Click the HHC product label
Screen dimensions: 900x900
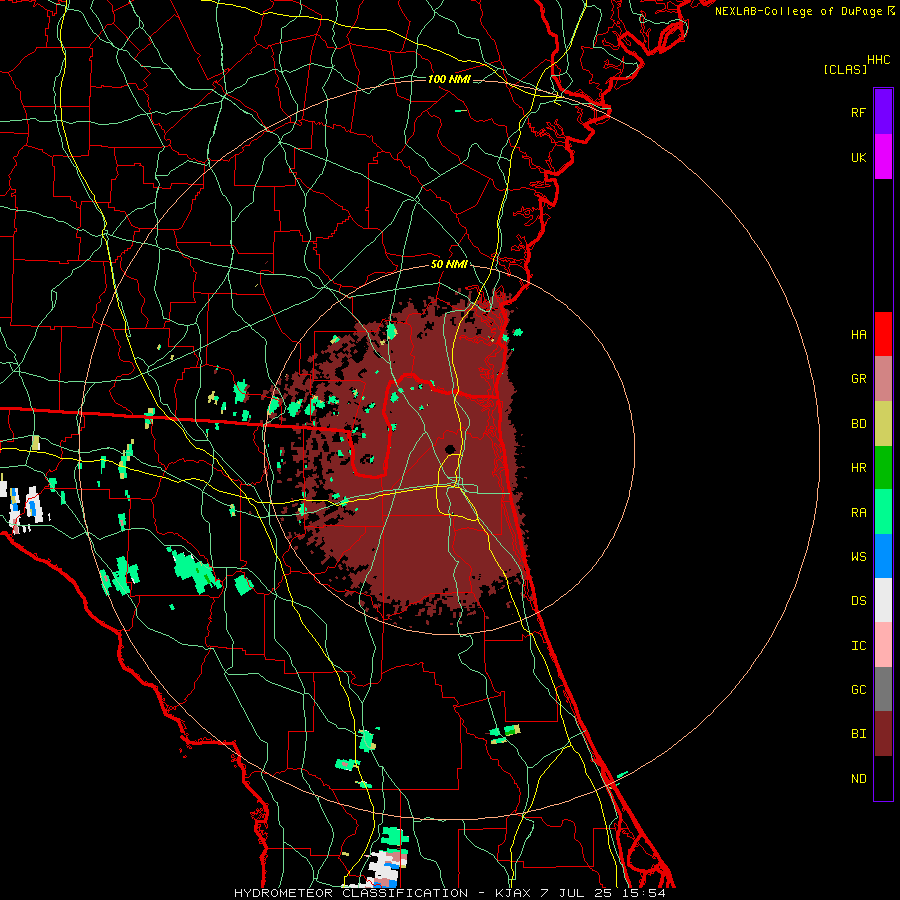coord(878,60)
